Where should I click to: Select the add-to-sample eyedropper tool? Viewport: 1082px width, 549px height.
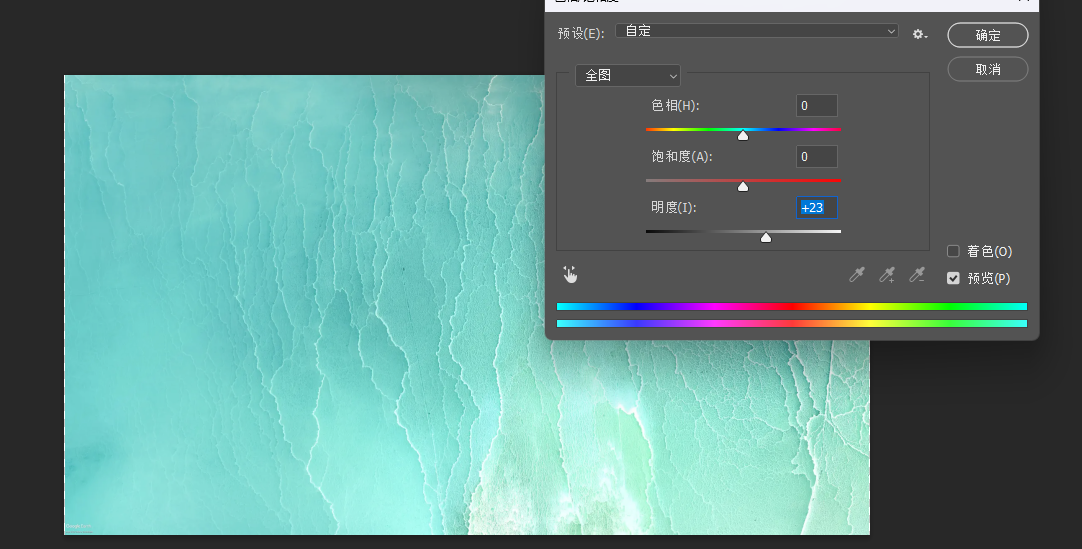[887, 274]
